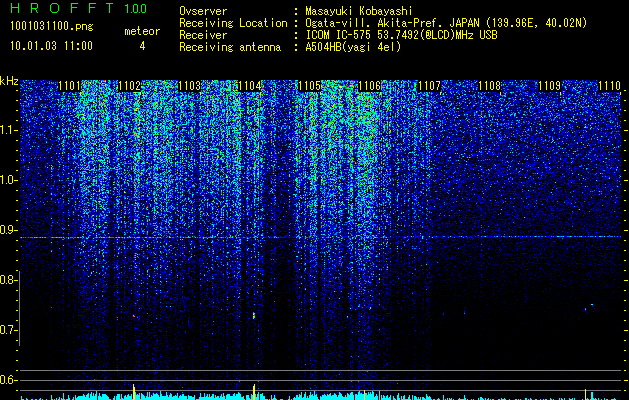Click the faint echo pair near 1109
629x400 pixels.
click(x=588, y=307)
